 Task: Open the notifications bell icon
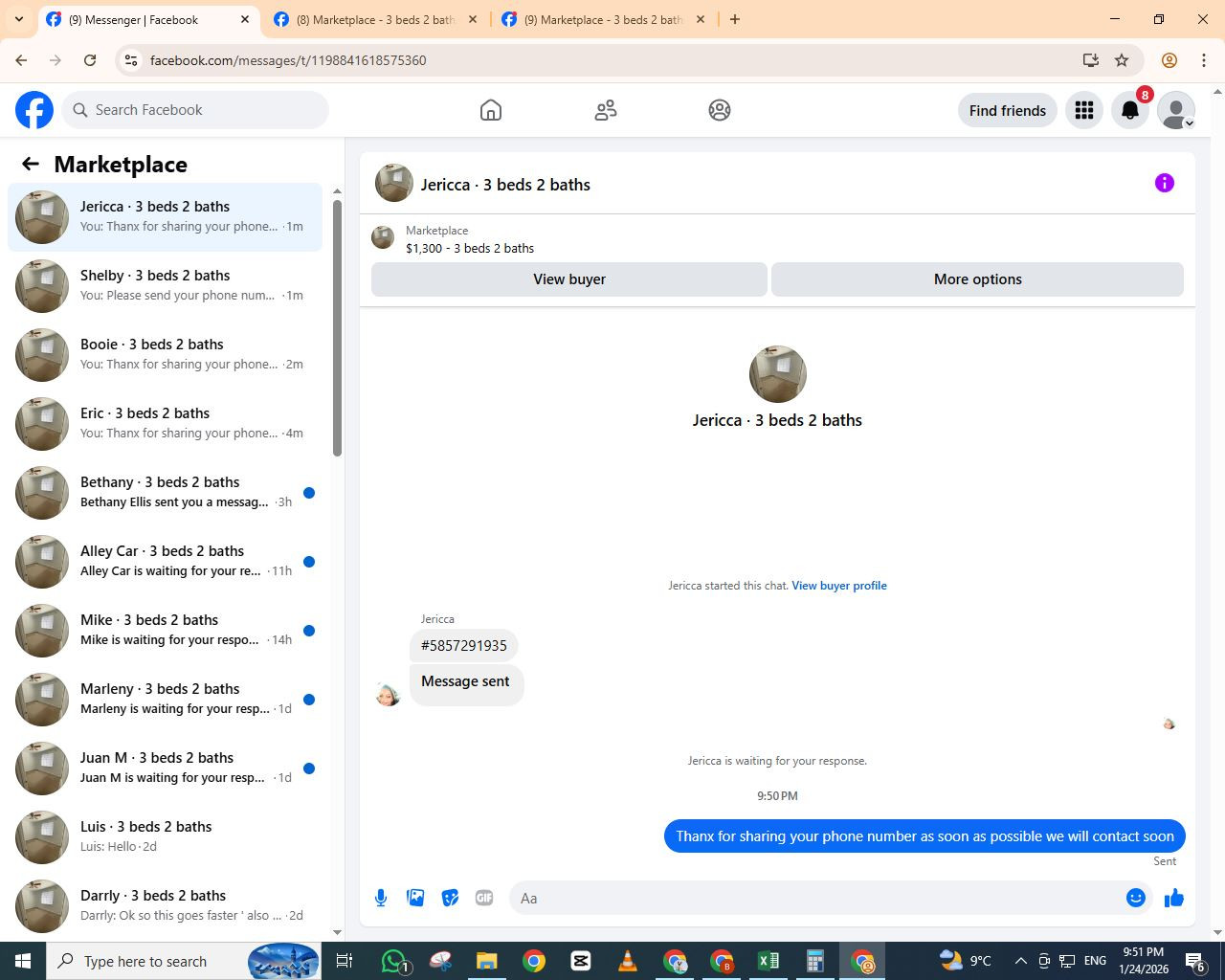(x=1130, y=110)
